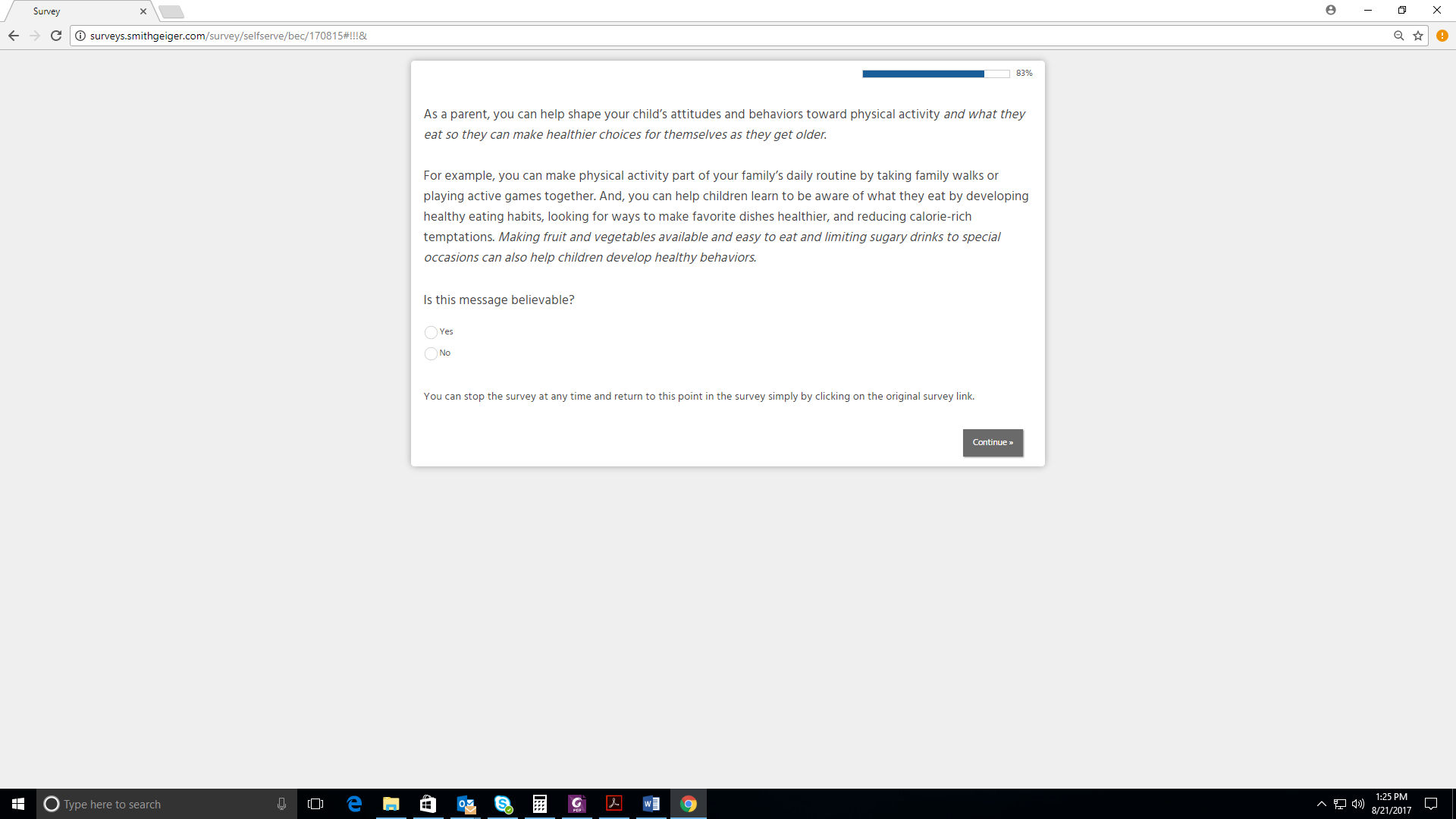Click the orange Chrome notification icon
The image size is (1456, 819).
point(1442,36)
